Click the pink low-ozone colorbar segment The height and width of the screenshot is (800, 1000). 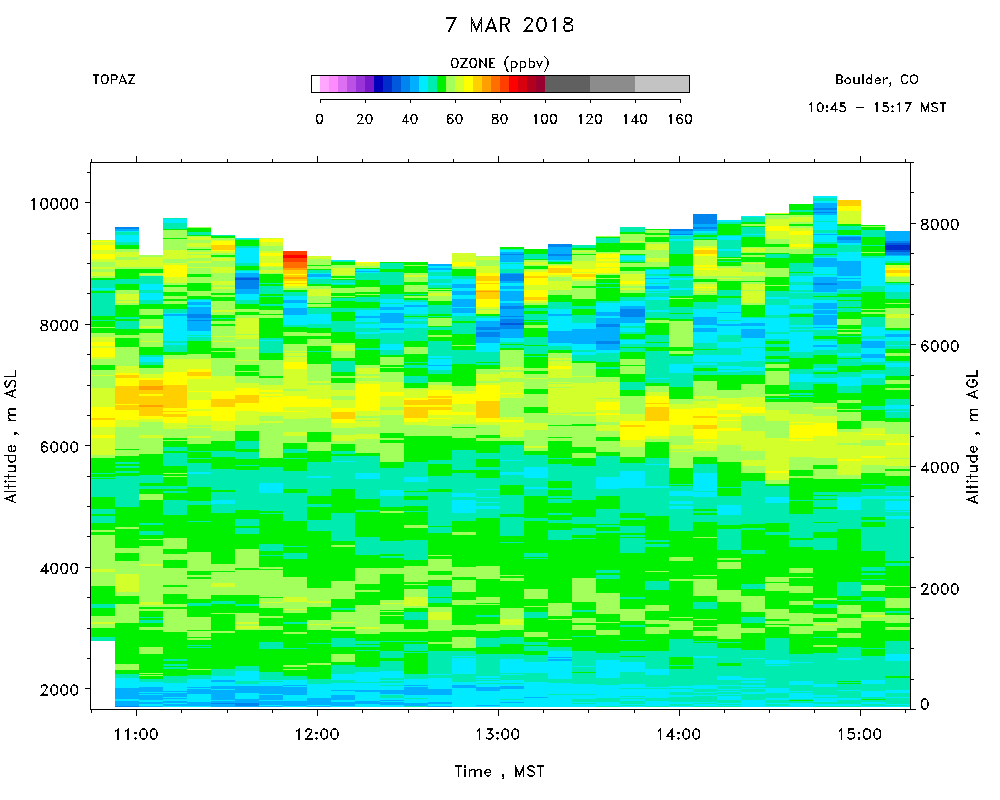click(325, 84)
